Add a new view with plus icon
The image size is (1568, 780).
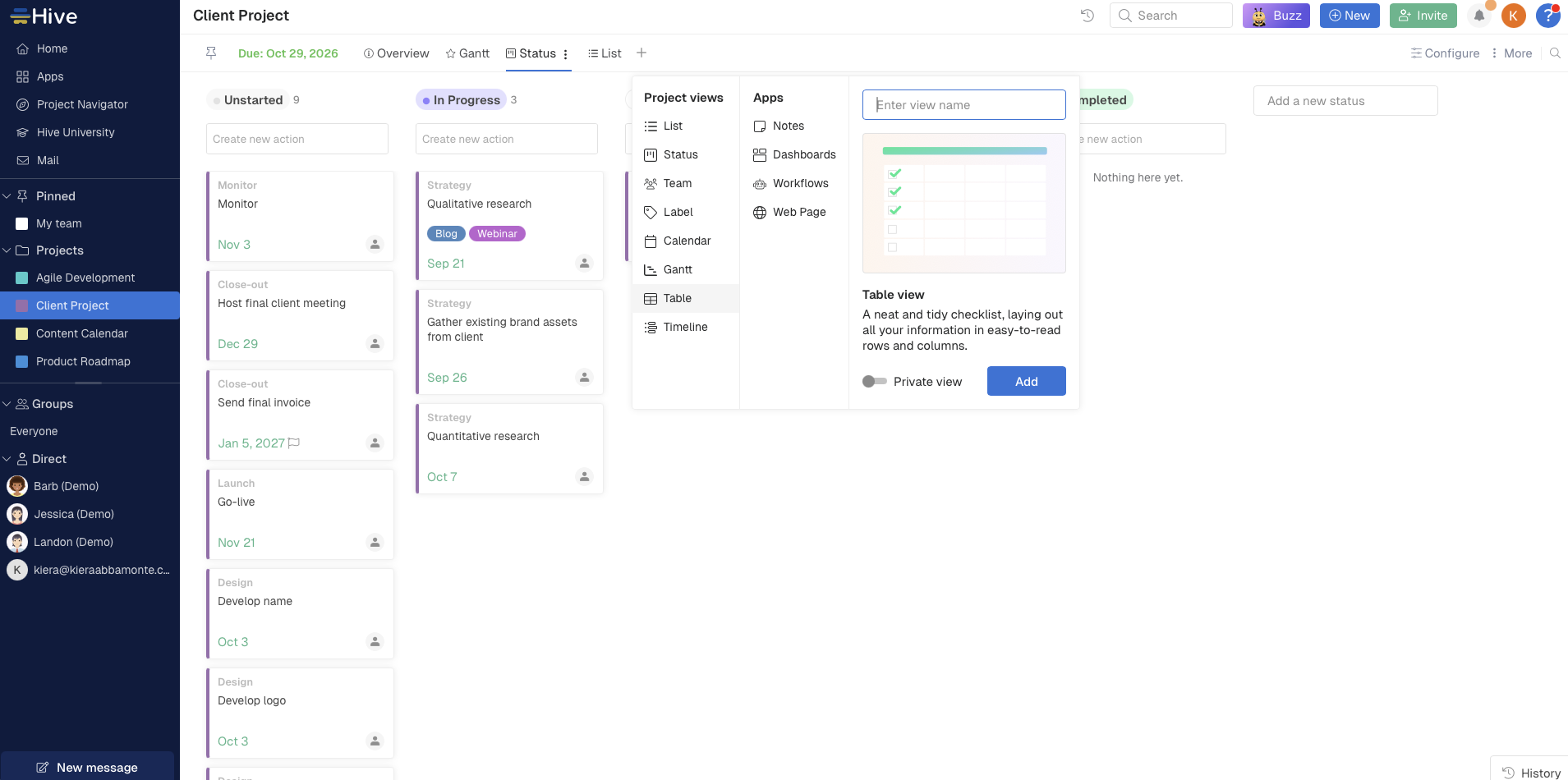[x=641, y=53]
